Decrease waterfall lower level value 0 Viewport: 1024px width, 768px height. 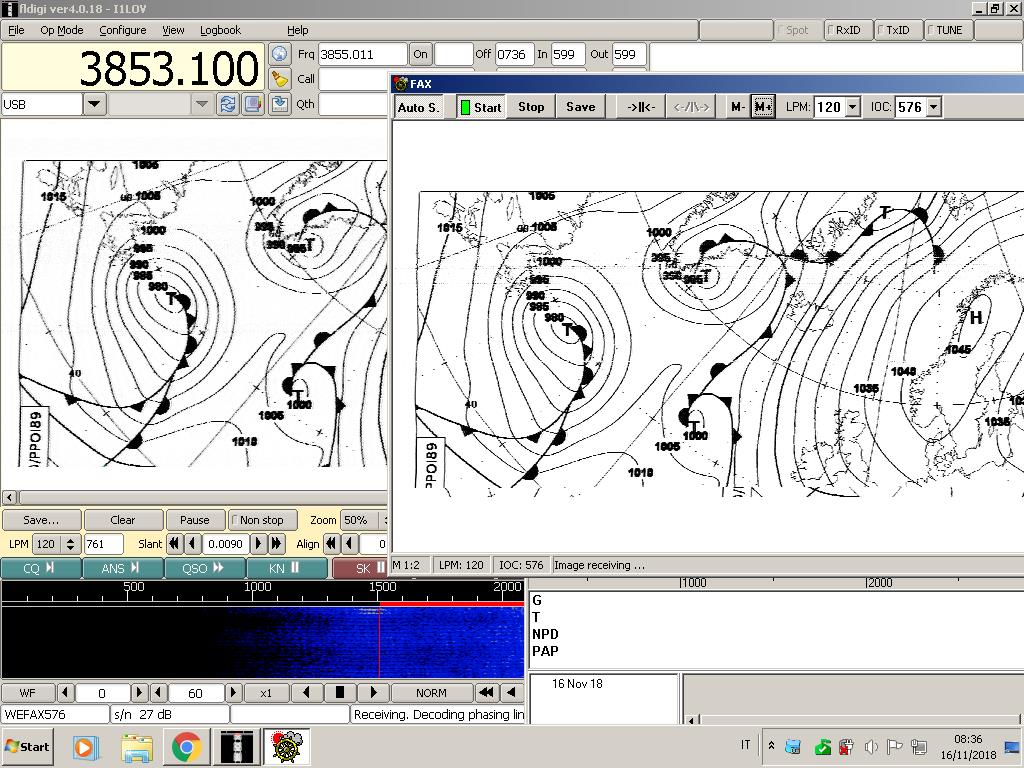pyautogui.click(x=65, y=692)
